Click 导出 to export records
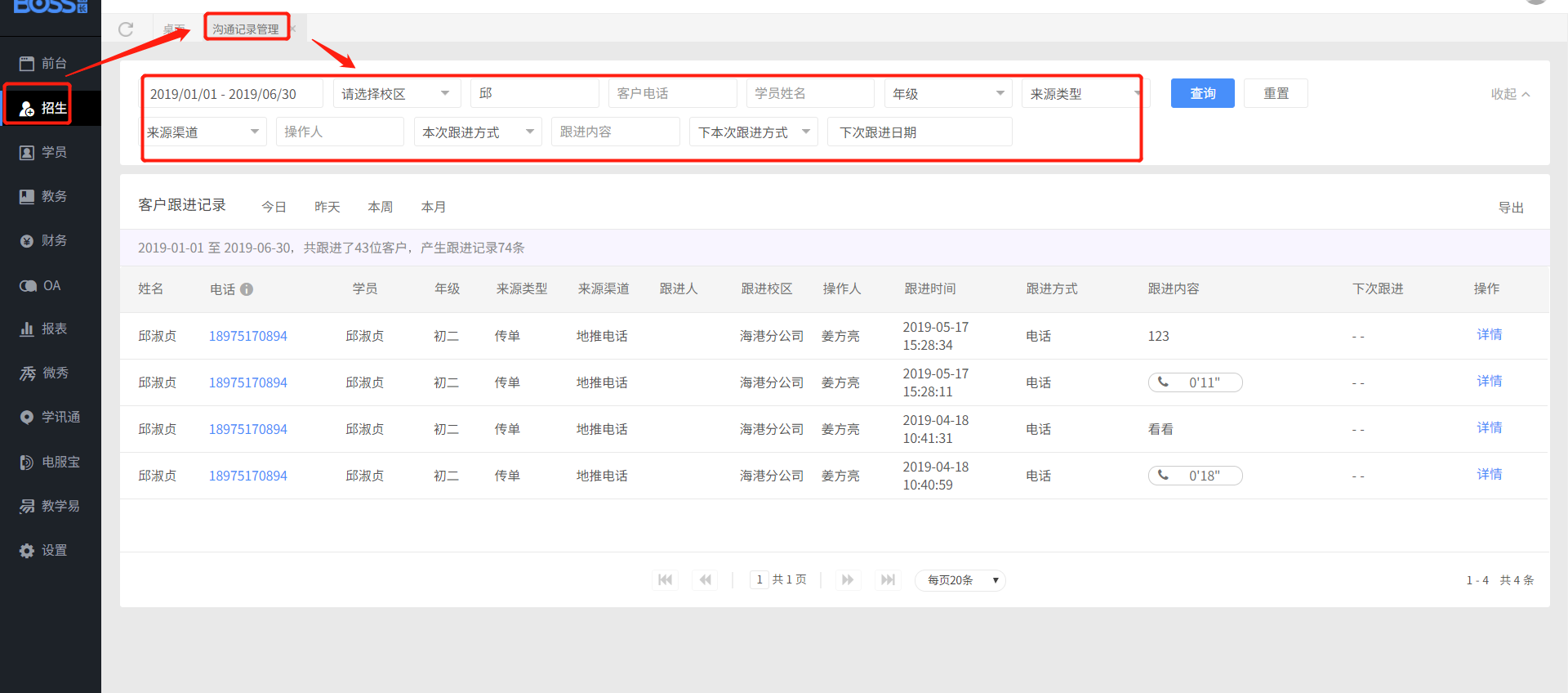The width and height of the screenshot is (1568, 693). (x=1511, y=208)
